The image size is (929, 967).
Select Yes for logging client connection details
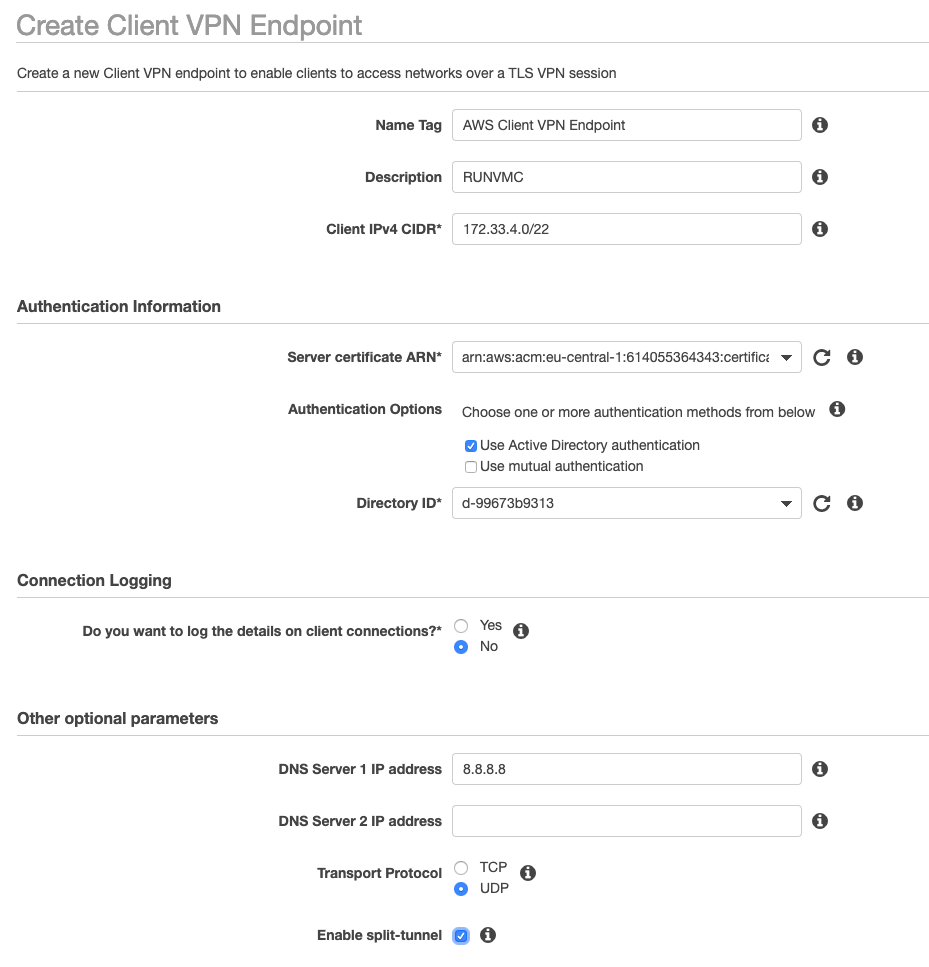(x=461, y=625)
